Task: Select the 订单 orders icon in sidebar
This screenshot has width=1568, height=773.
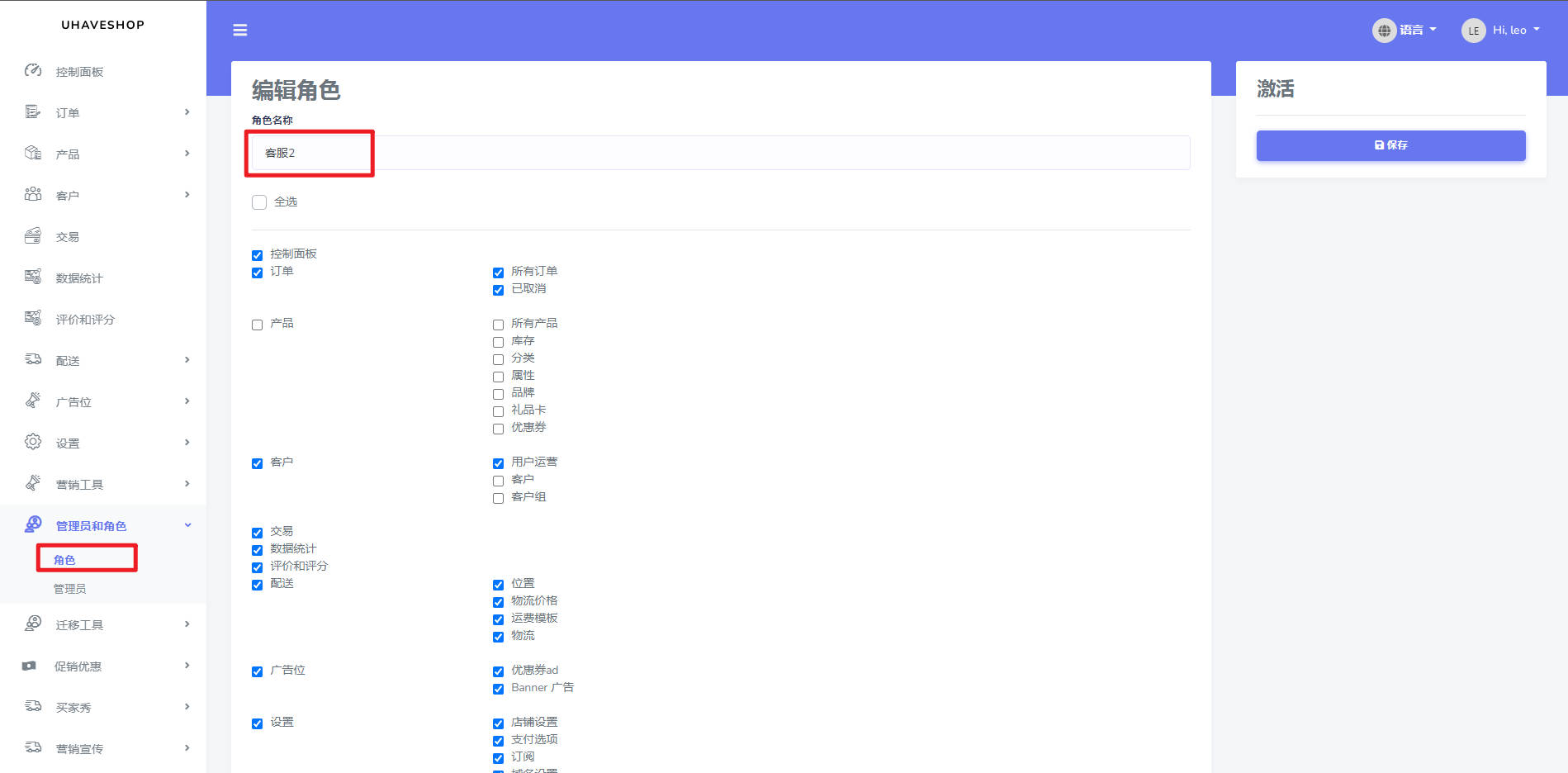Action: pos(33,112)
